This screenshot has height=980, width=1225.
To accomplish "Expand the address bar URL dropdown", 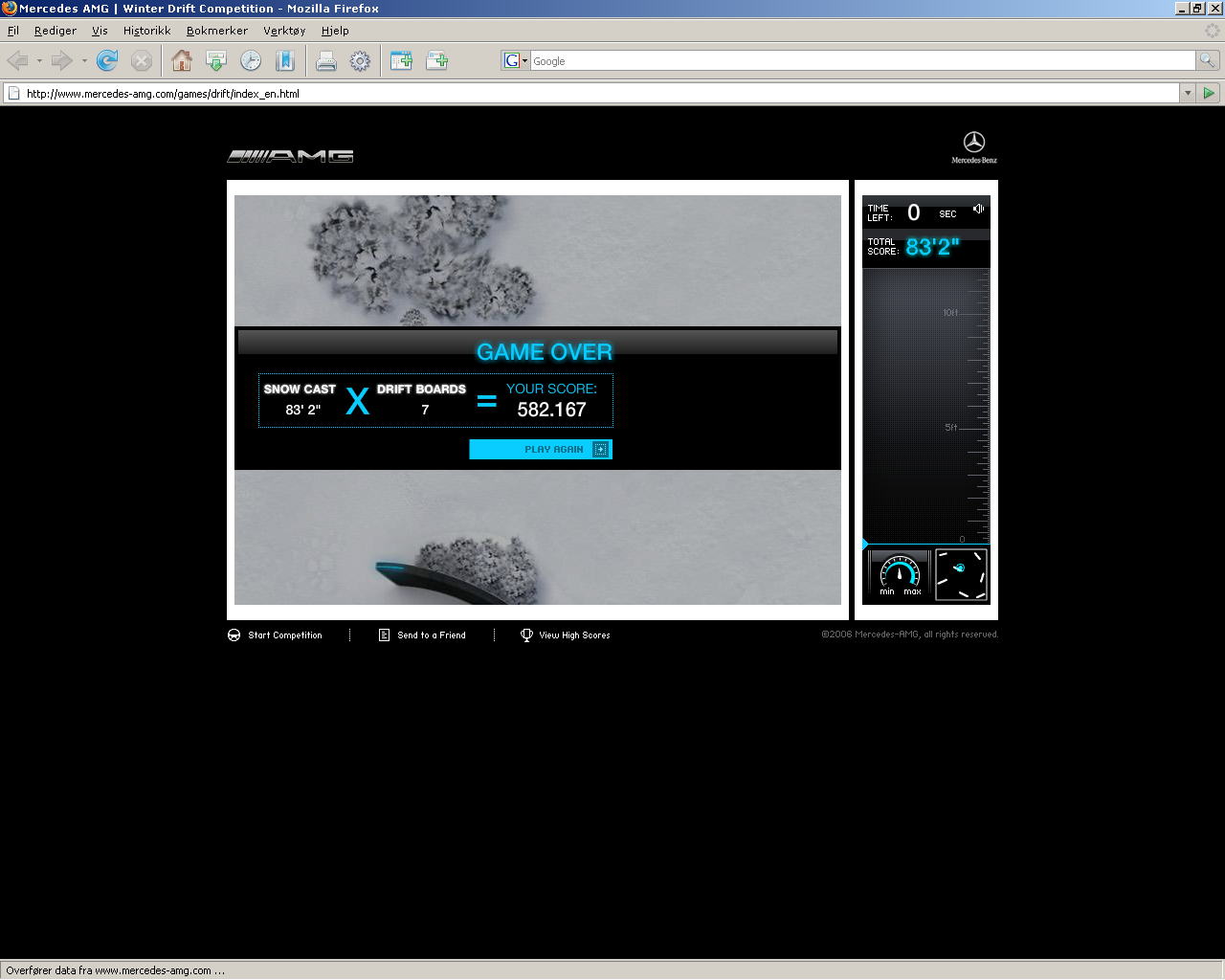I will coord(1188,94).
